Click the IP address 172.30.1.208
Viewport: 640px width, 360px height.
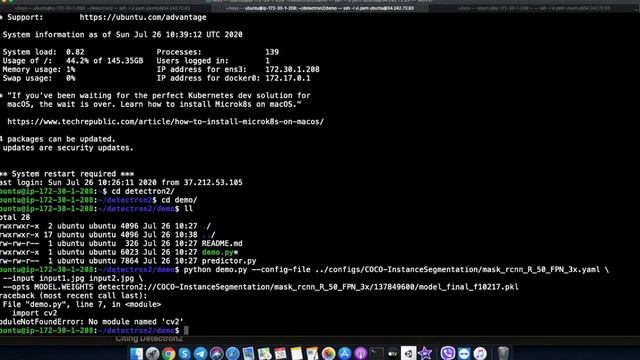tap(292, 69)
